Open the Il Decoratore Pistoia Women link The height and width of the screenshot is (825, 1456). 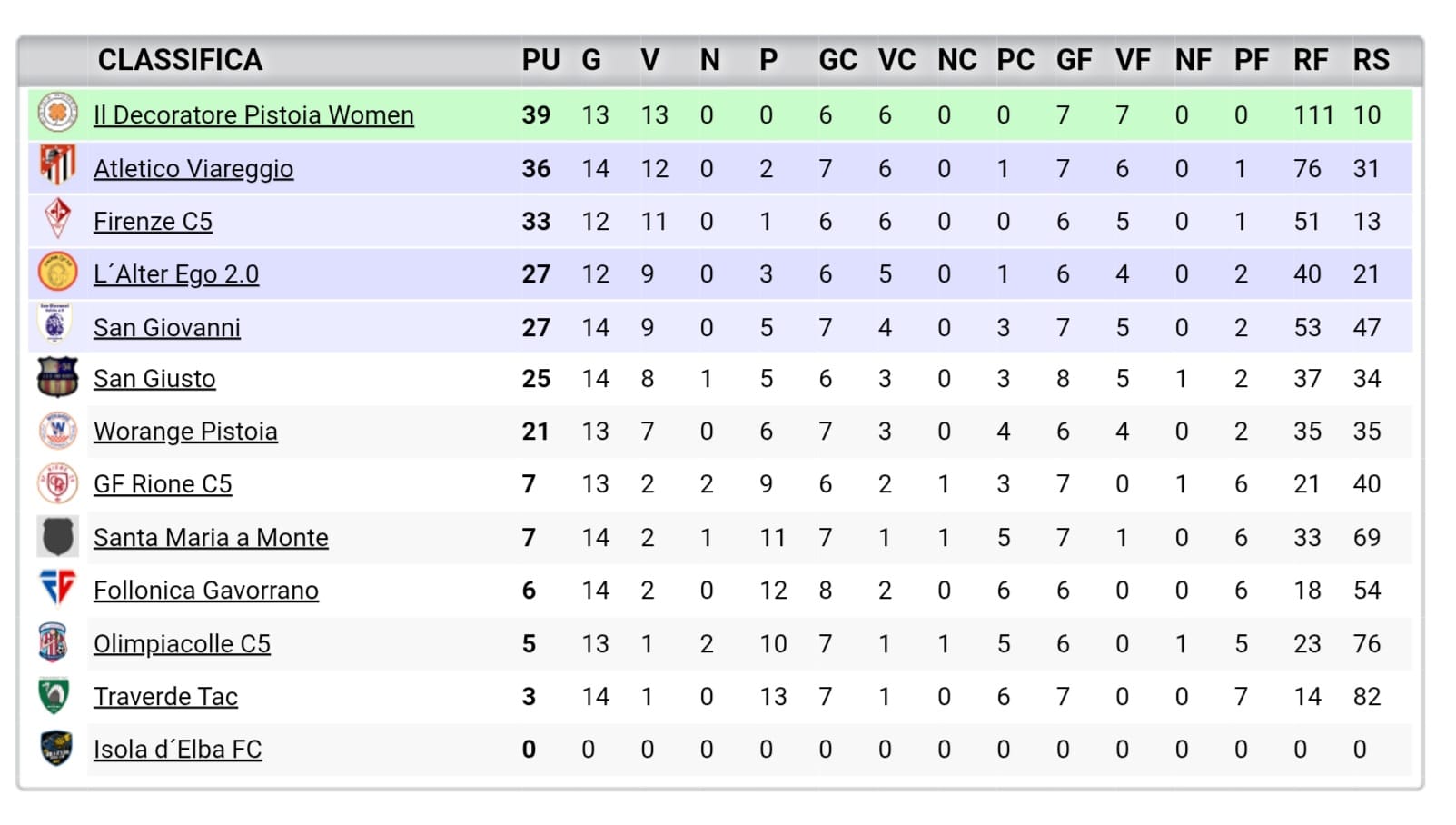253,115
